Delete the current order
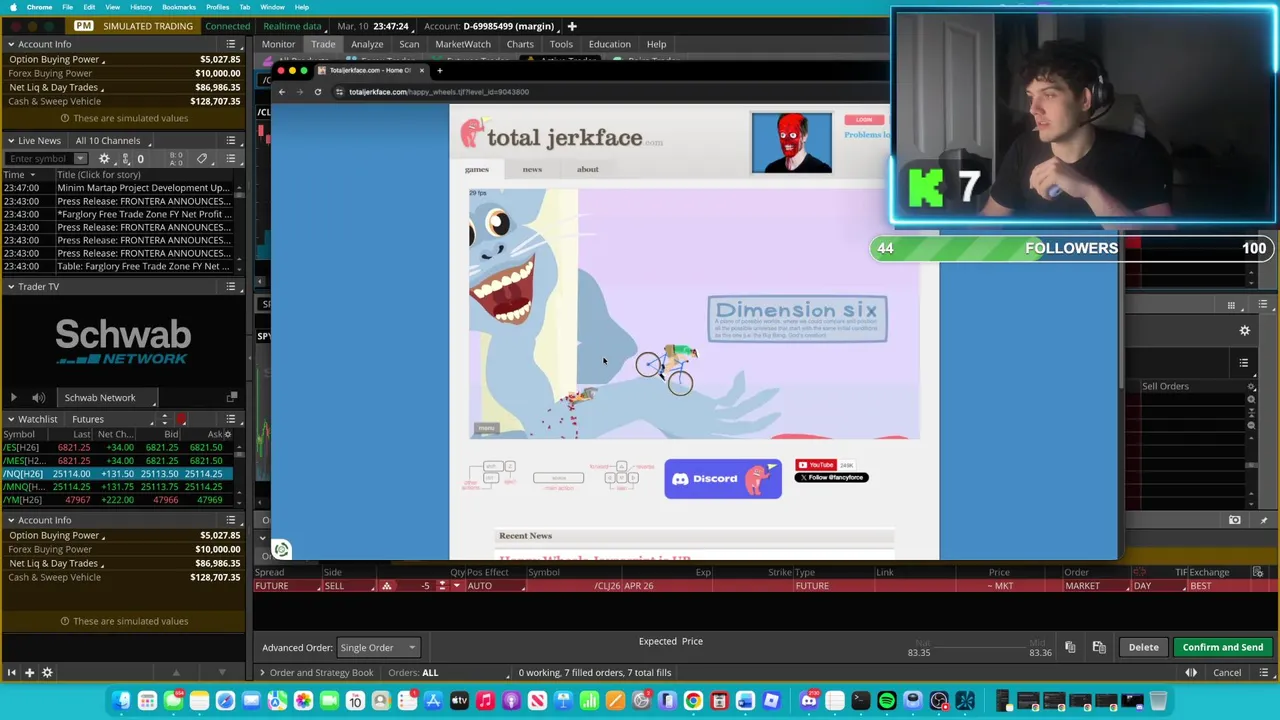 click(x=1143, y=647)
